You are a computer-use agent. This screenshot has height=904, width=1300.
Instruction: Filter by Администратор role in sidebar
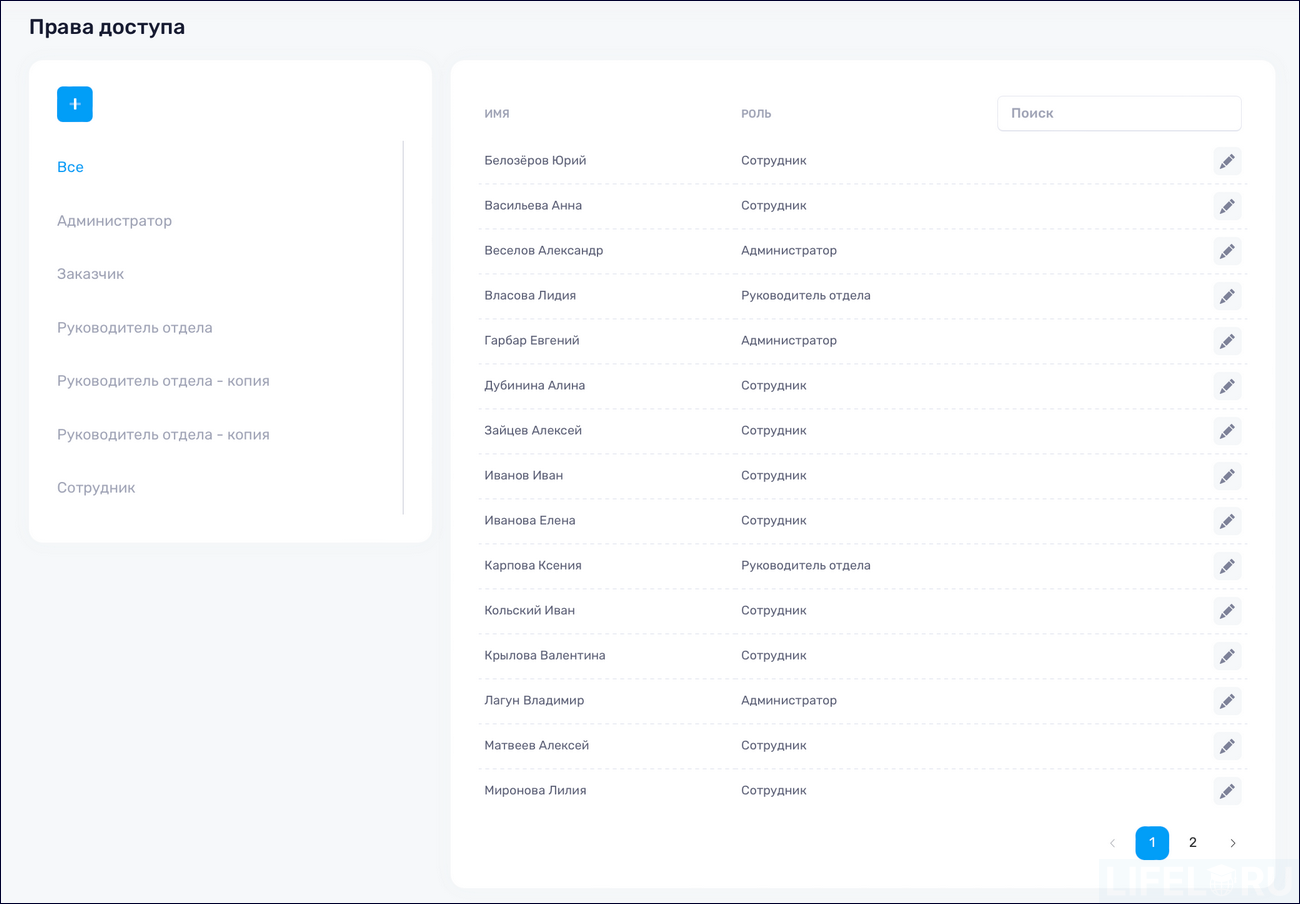[x=114, y=220]
